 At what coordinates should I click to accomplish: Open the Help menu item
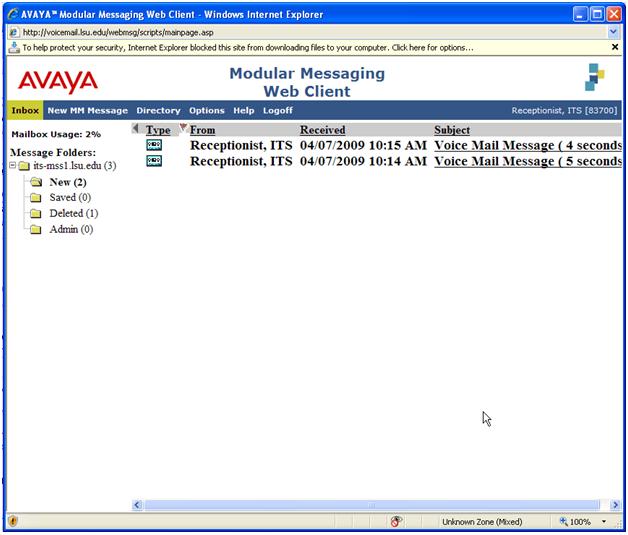[244, 111]
